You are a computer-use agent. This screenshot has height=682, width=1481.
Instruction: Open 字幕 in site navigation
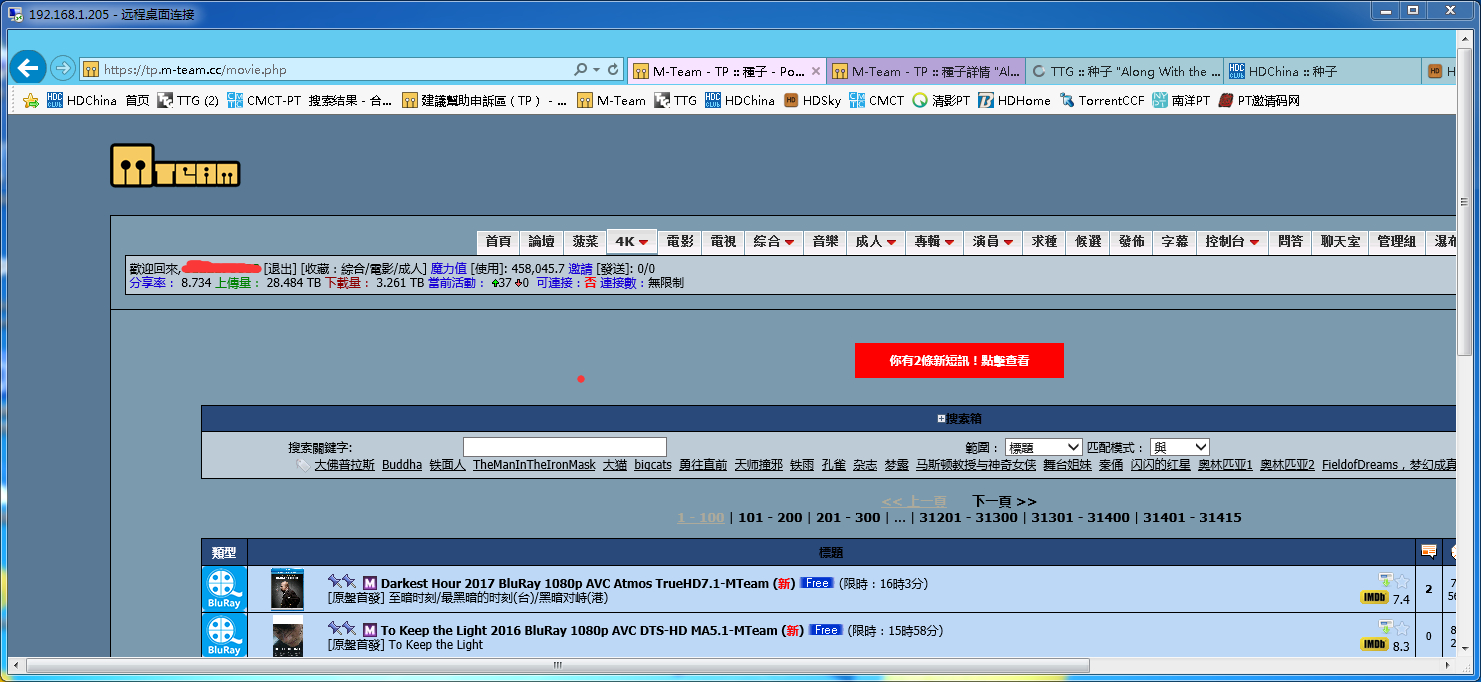pos(1174,241)
